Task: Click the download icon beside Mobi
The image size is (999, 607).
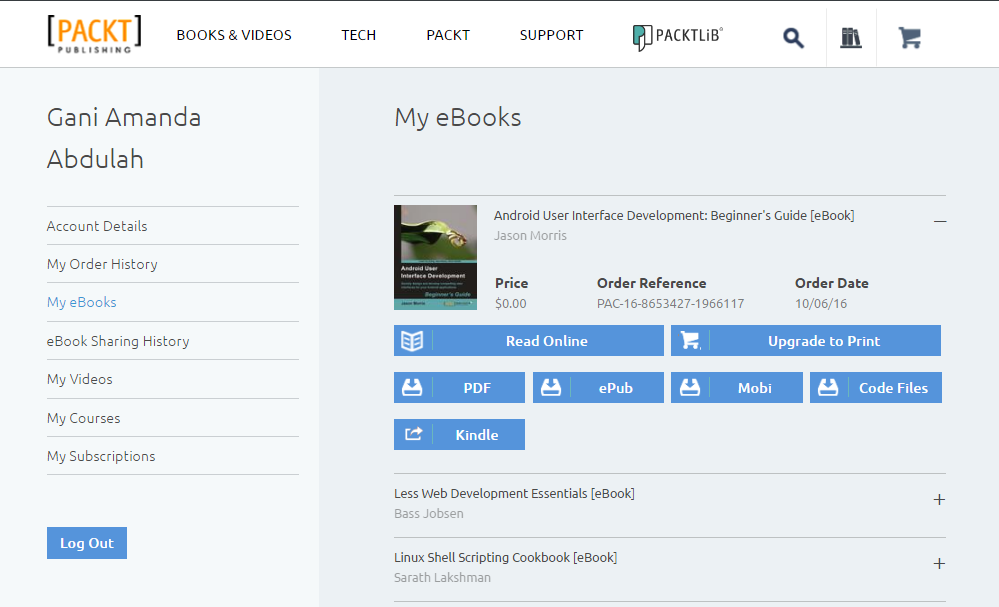Action: pos(690,387)
